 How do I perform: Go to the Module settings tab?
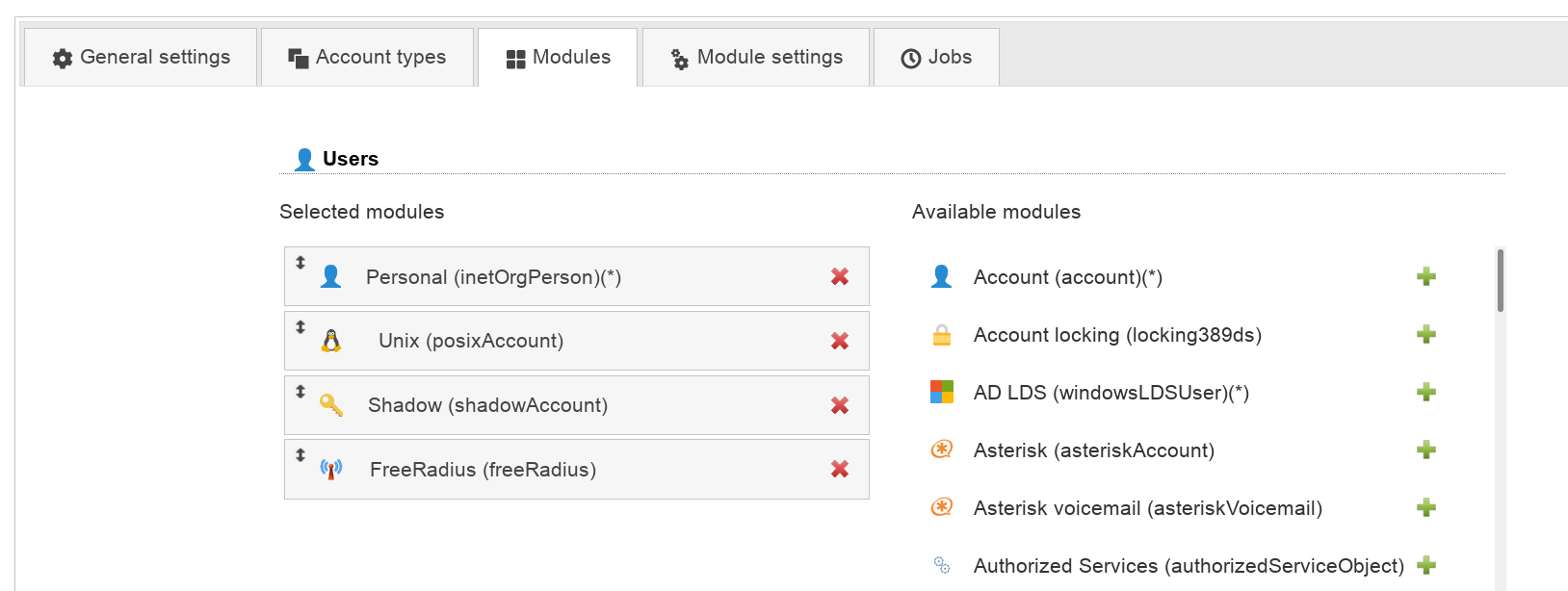pos(756,58)
